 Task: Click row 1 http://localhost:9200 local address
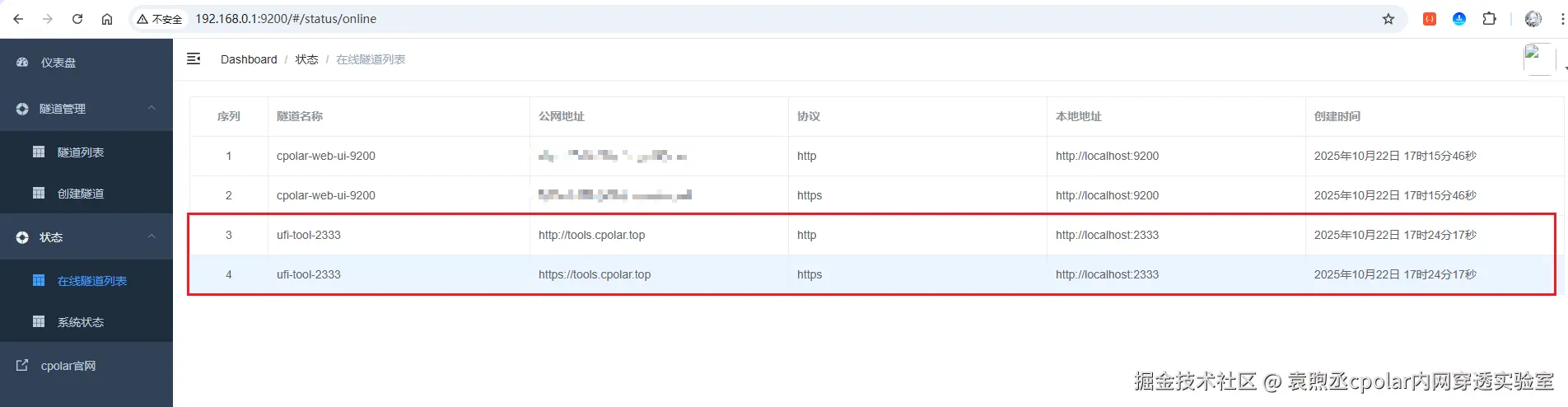(1108, 156)
